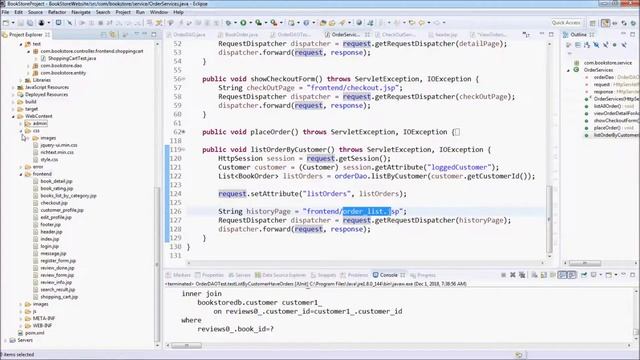Collapse showCheckoutForm method at line 56
640x360 pixels.
tap(183, 79)
